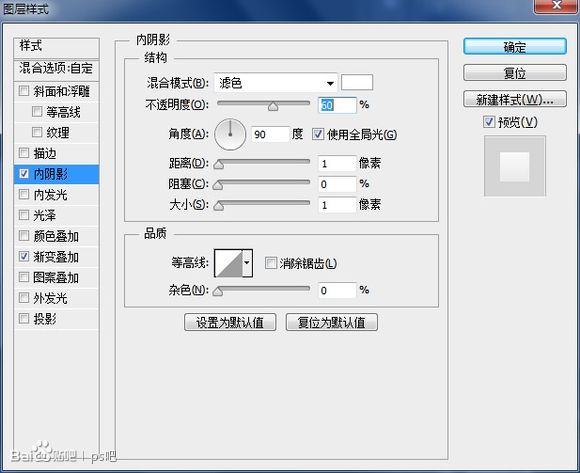
Task: Click the 杂色 percent value field
Action: pos(337,290)
